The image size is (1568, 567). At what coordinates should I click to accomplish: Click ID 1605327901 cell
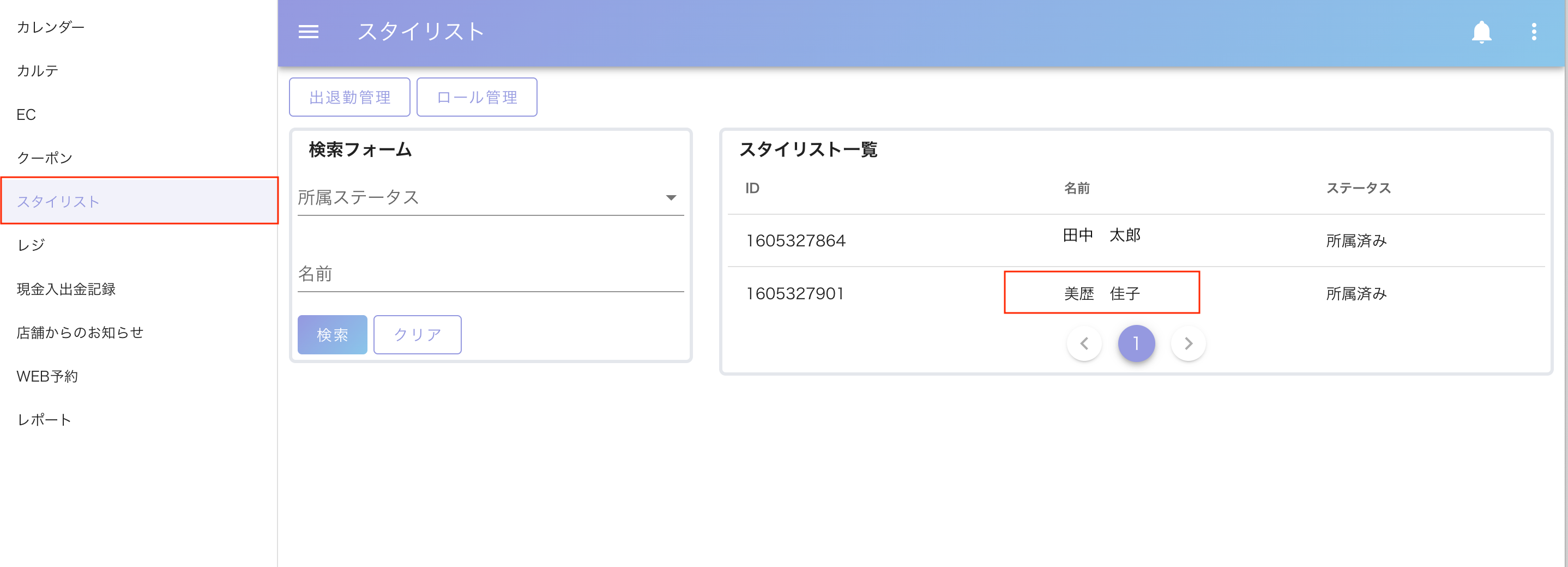[x=794, y=294]
